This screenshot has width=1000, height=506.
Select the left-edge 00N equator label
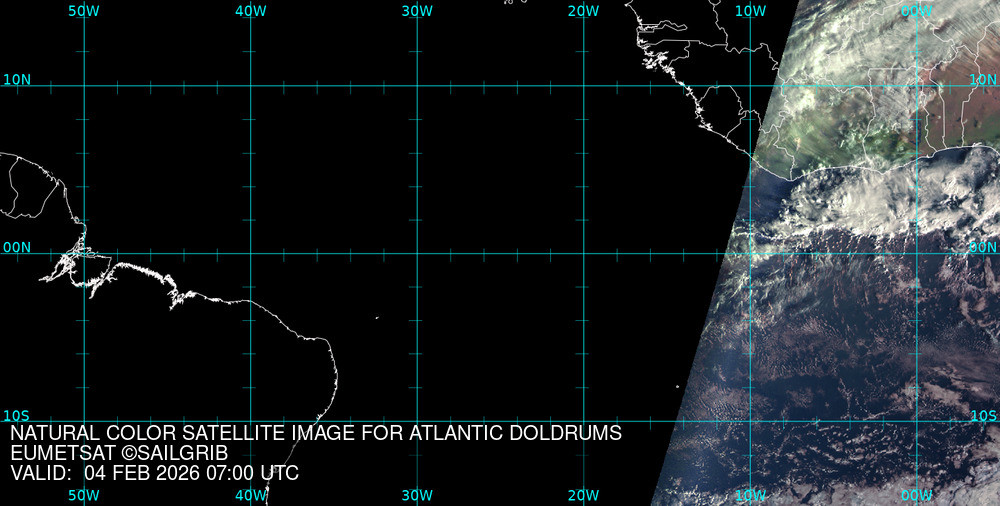17,247
